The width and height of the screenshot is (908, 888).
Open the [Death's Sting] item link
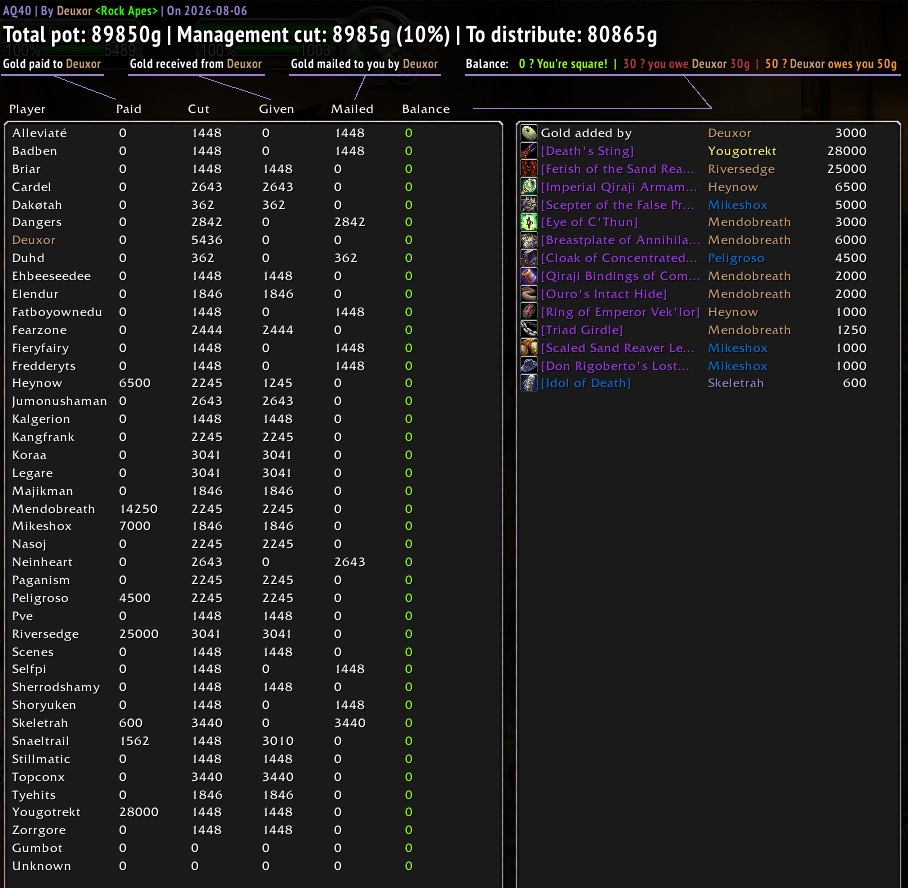pyautogui.click(x=587, y=151)
